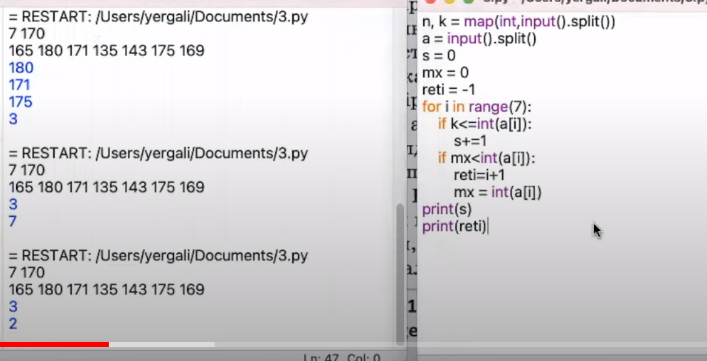Viewport: 707px width, 361px height.
Task: Click the 'reti=i+1' code line
Action: 479,175
